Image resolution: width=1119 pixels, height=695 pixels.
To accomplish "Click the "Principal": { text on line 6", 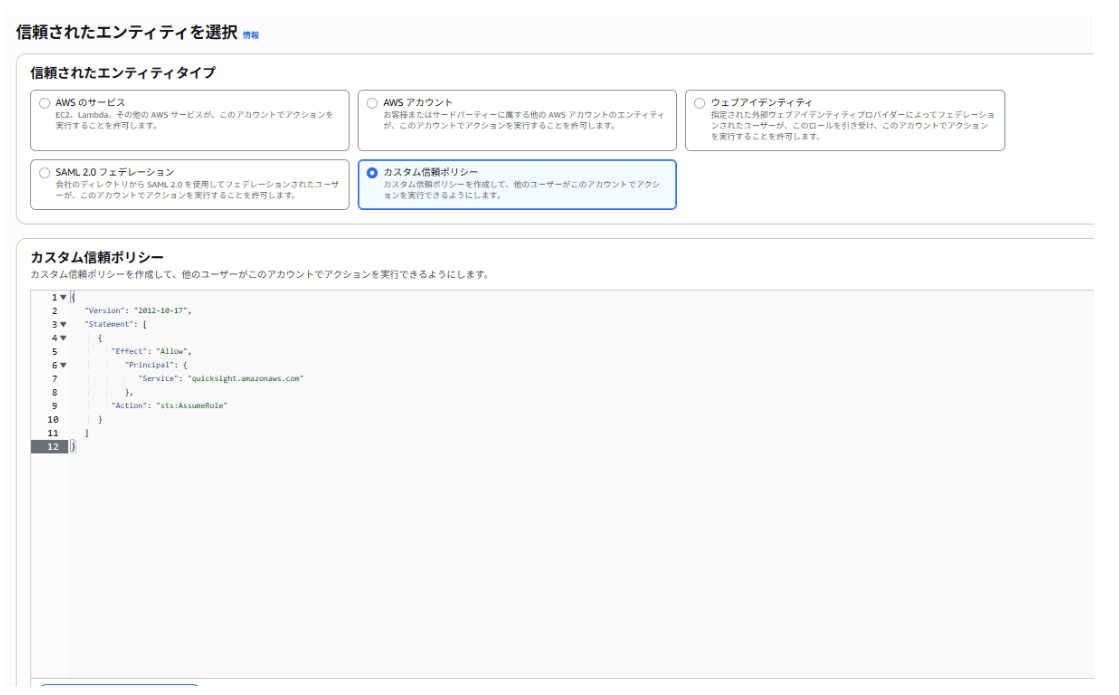I will click(156, 365).
